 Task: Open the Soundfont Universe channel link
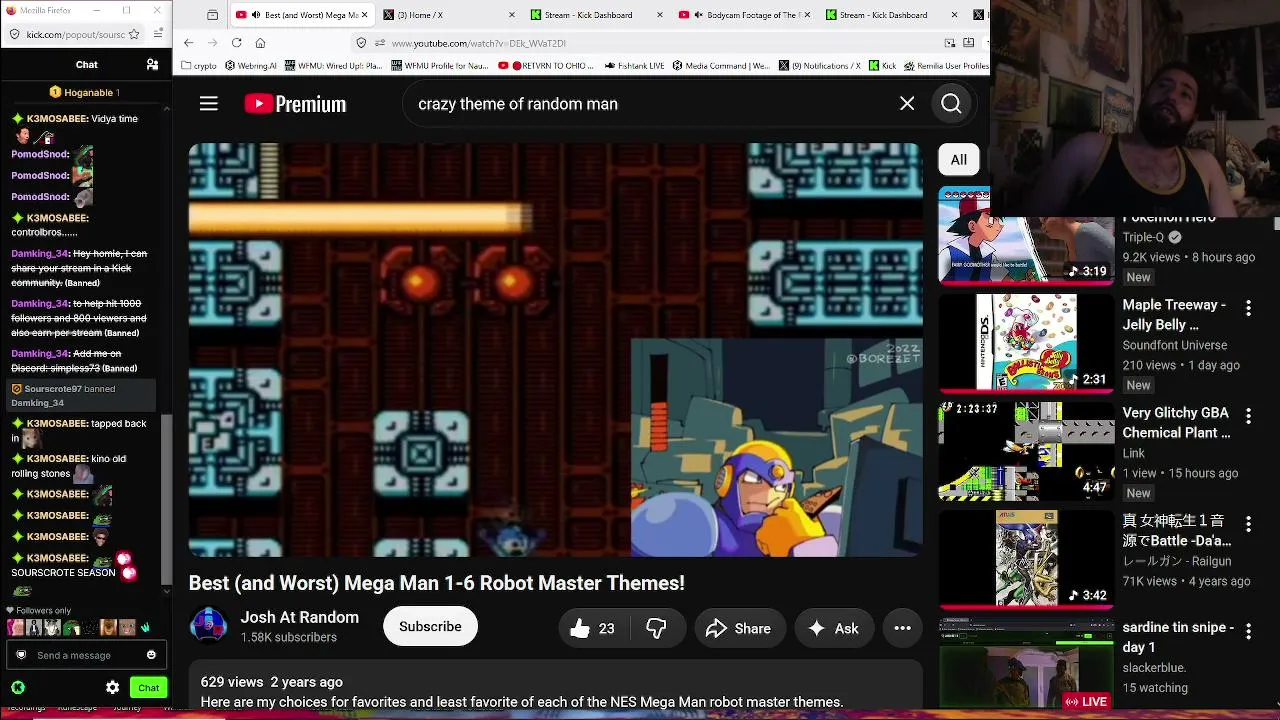[1175, 345]
